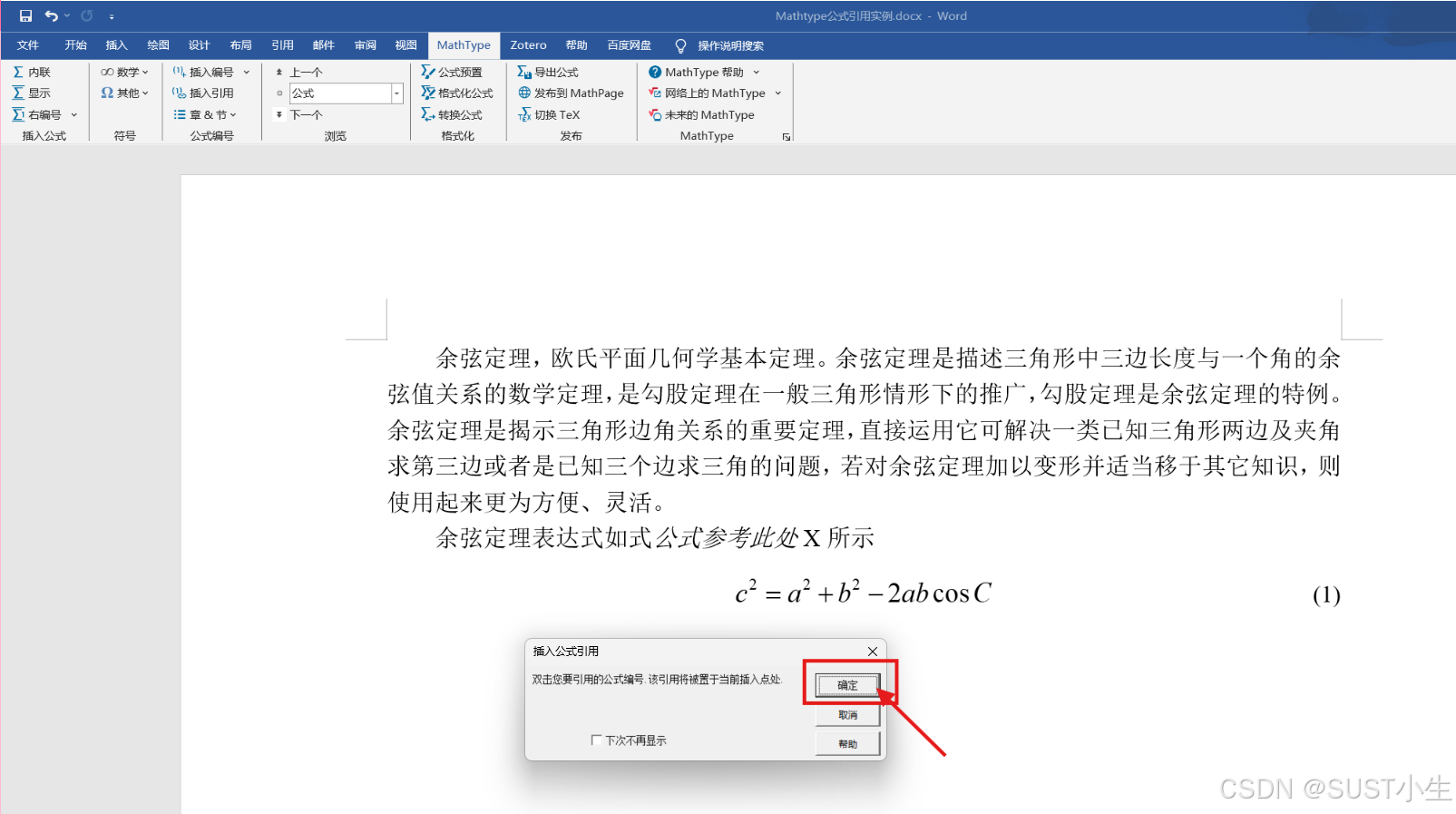Switch to the 邮件 tab
The height and width of the screenshot is (814, 1456).
tap(324, 45)
